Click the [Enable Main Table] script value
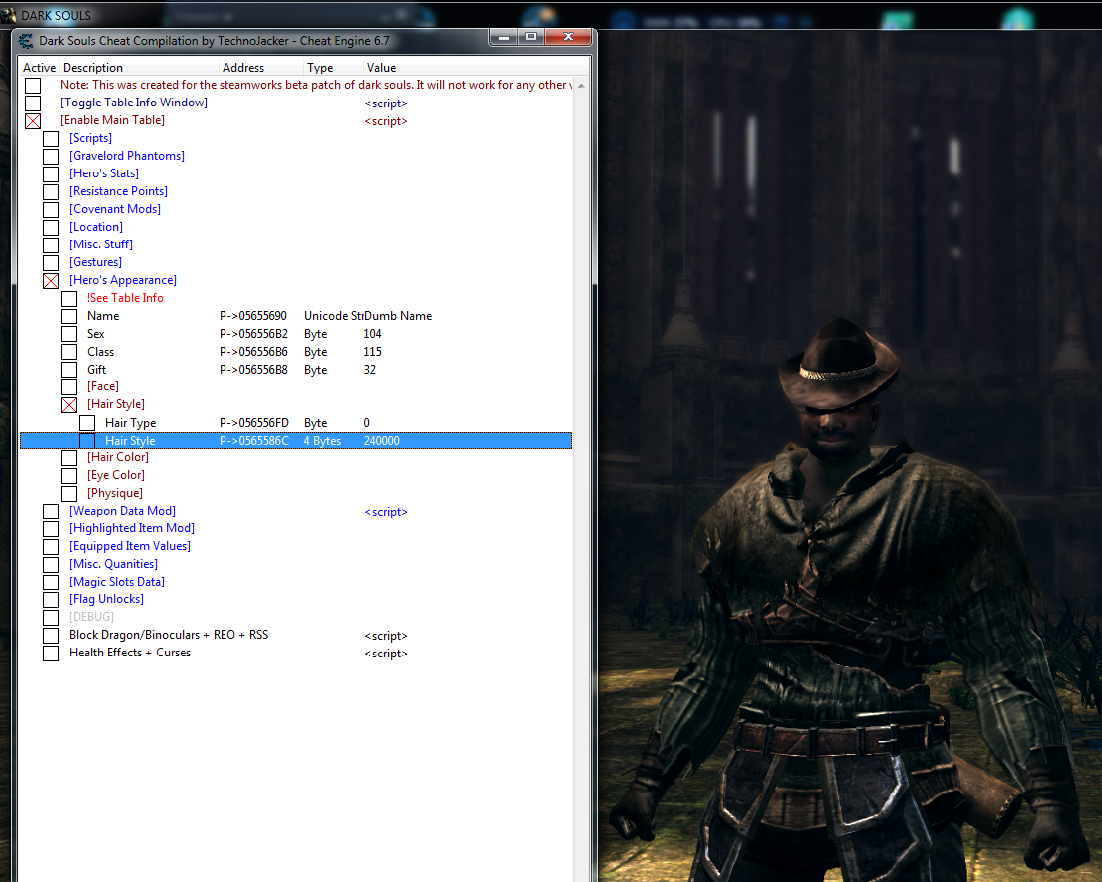 point(386,121)
